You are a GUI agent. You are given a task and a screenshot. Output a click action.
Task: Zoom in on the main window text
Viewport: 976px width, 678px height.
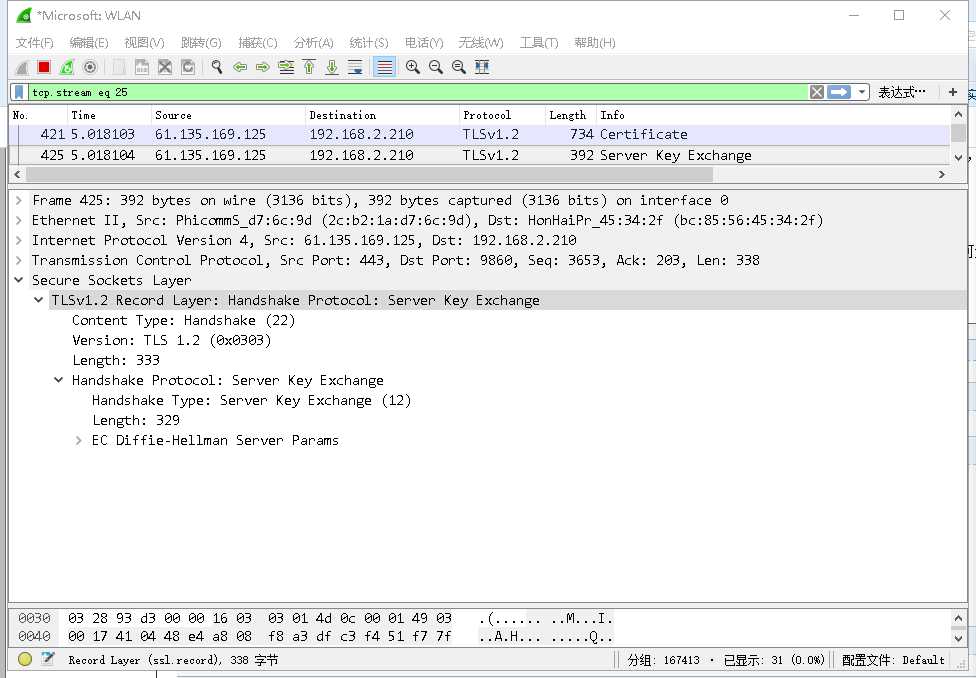pos(412,67)
